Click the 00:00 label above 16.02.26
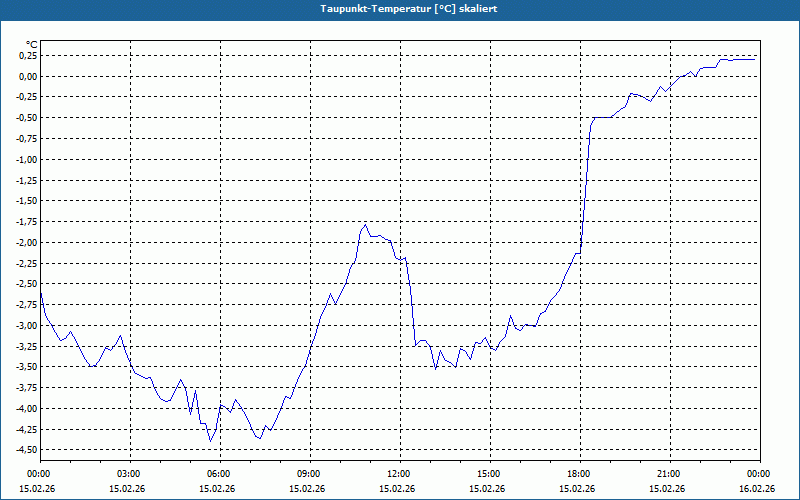Viewport: 800px width, 500px height. click(760, 474)
